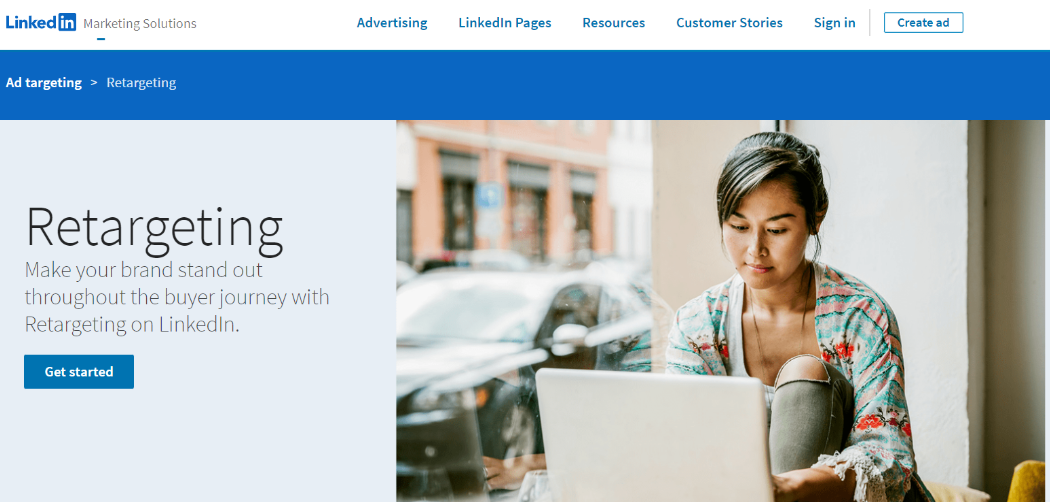The width and height of the screenshot is (1050, 502).
Task: Select Customer Stories in the top navigation
Action: [x=729, y=23]
